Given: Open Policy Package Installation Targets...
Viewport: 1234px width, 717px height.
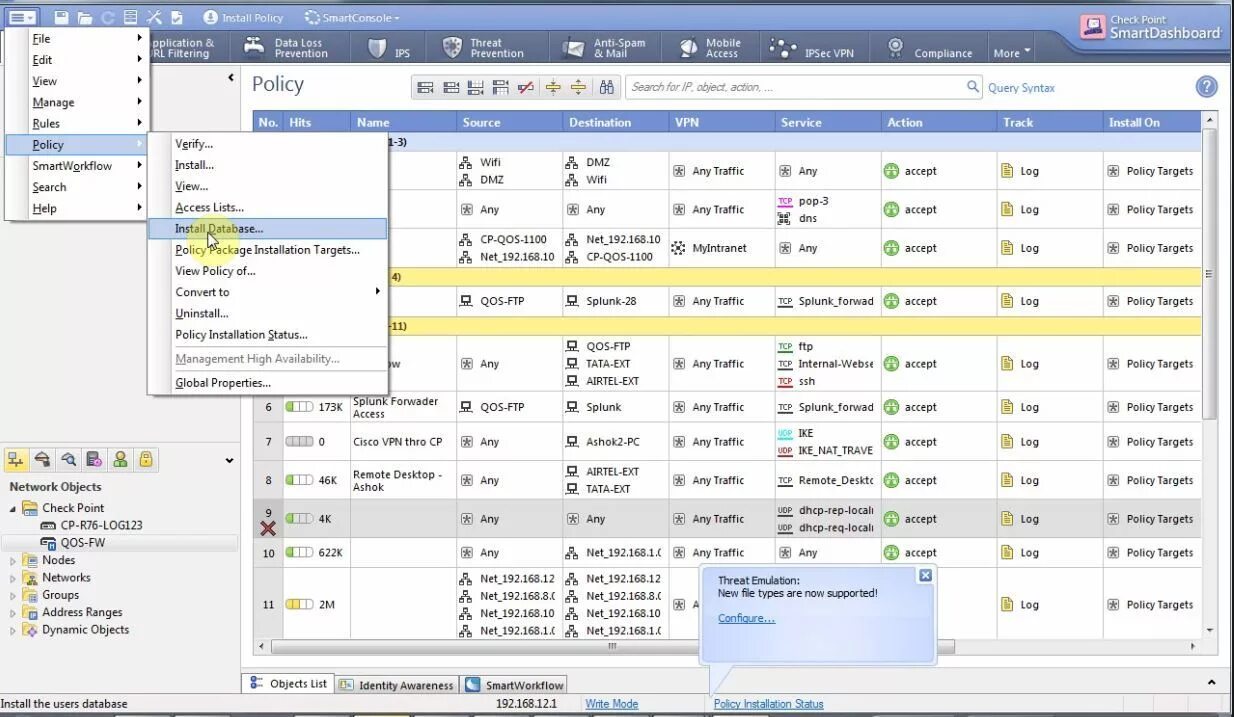Looking at the screenshot, I should point(267,250).
